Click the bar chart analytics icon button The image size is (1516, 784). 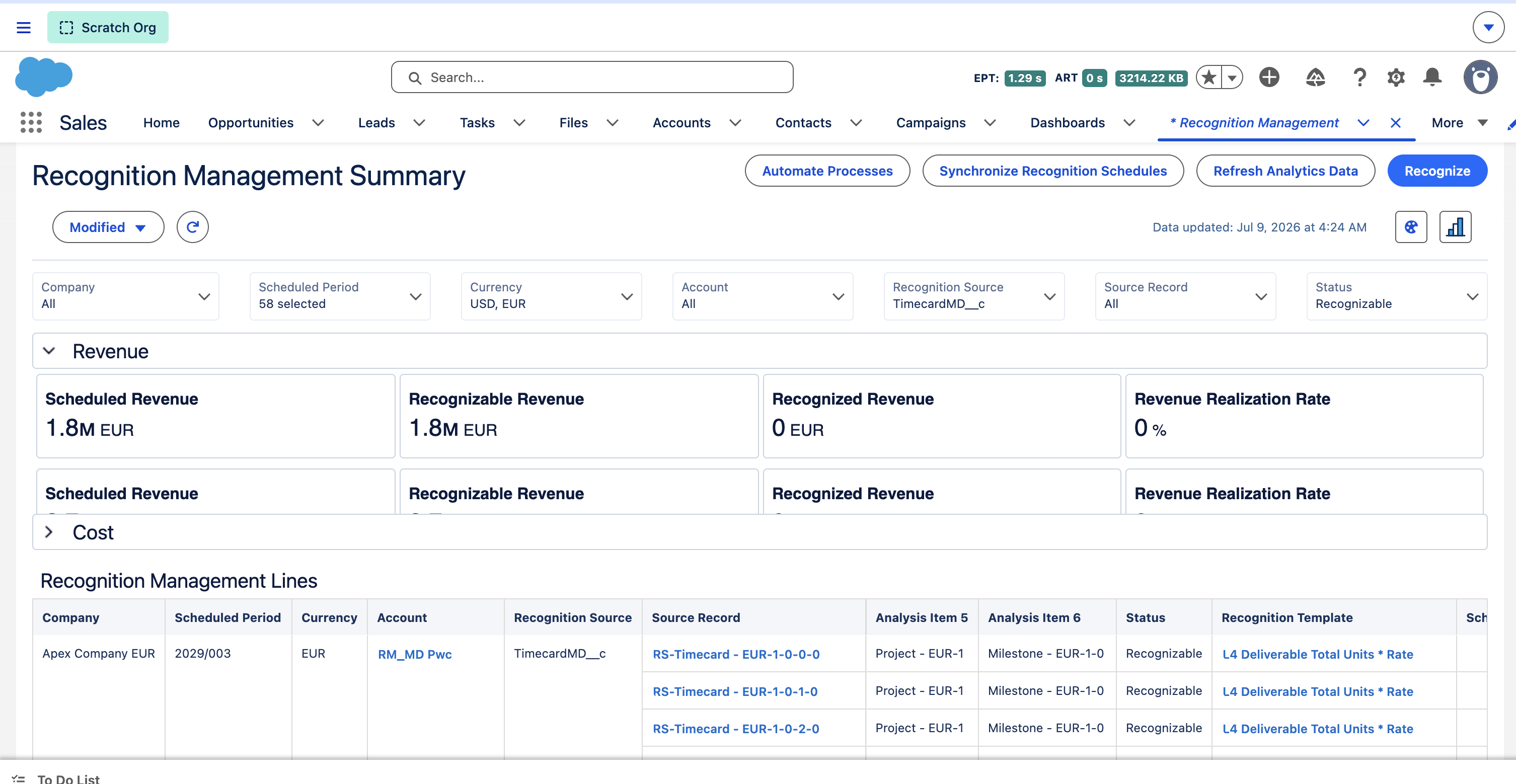point(1455,227)
